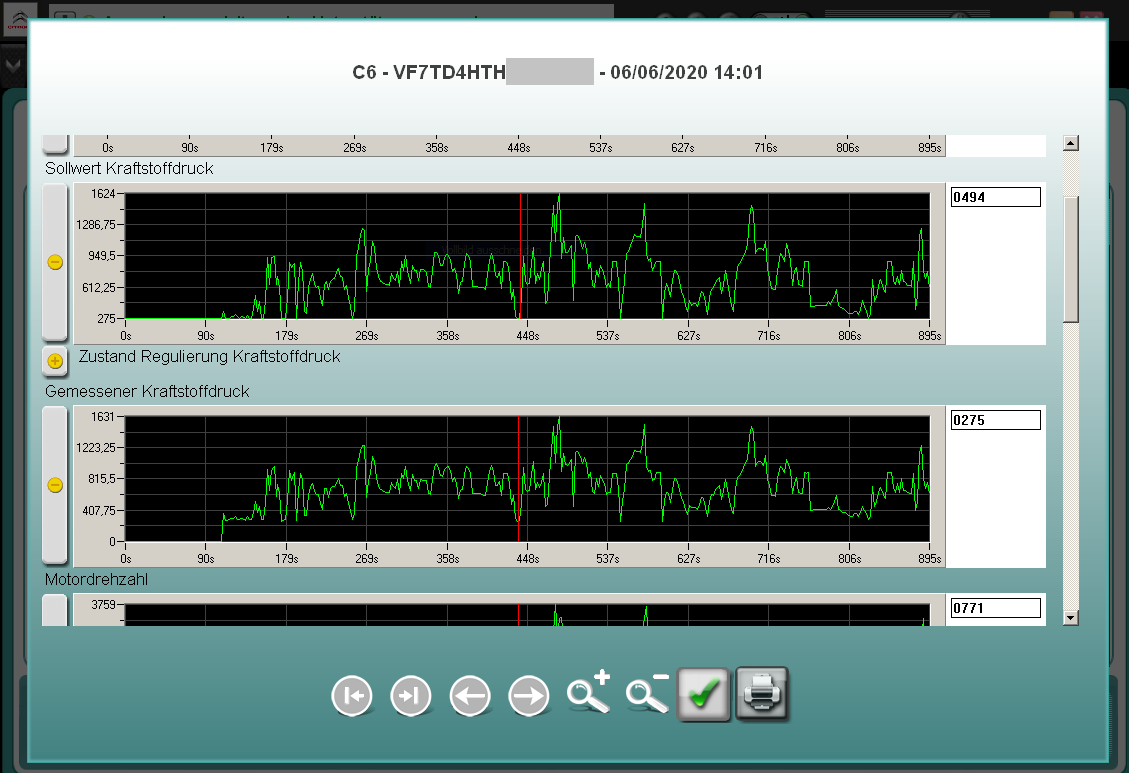The width and height of the screenshot is (1129, 773).
Task: Click the Gemessener Kraftstoffdruck label
Action: pyautogui.click(x=147, y=392)
